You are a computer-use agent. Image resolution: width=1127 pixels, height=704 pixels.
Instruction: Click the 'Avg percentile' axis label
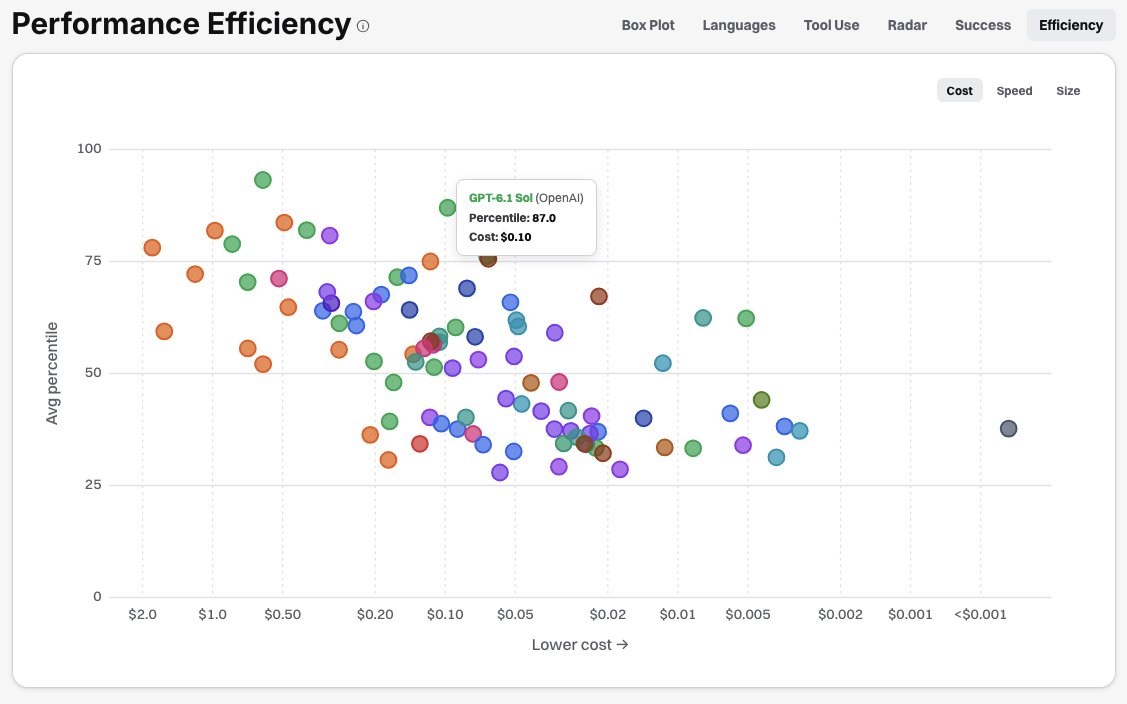click(x=52, y=373)
